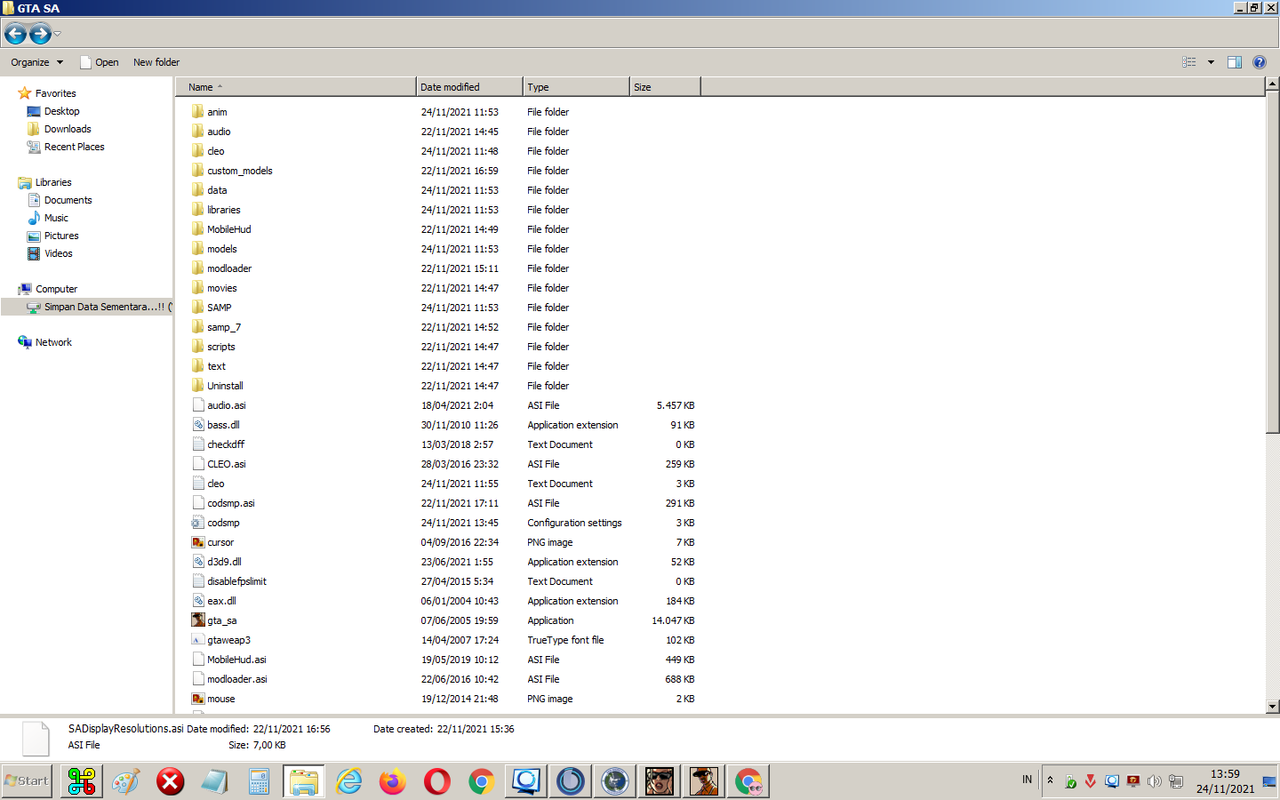Select the d3d9.dll file name
This screenshot has height=800, width=1280.
[224, 562]
